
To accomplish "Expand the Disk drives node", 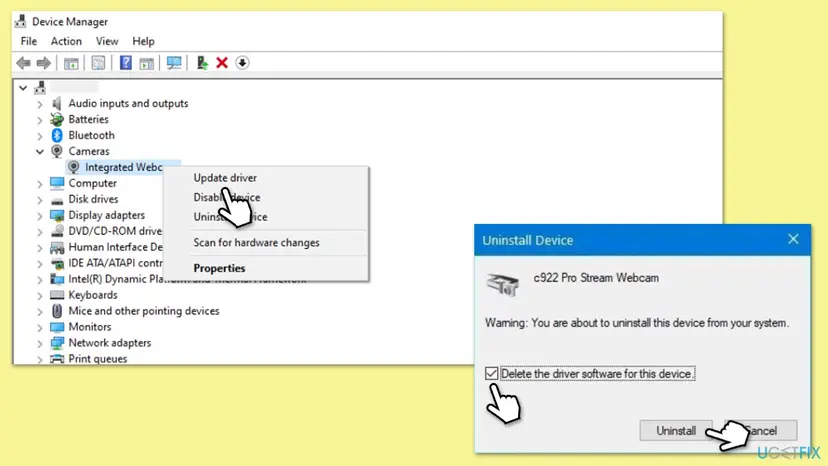I will (x=40, y=200).
